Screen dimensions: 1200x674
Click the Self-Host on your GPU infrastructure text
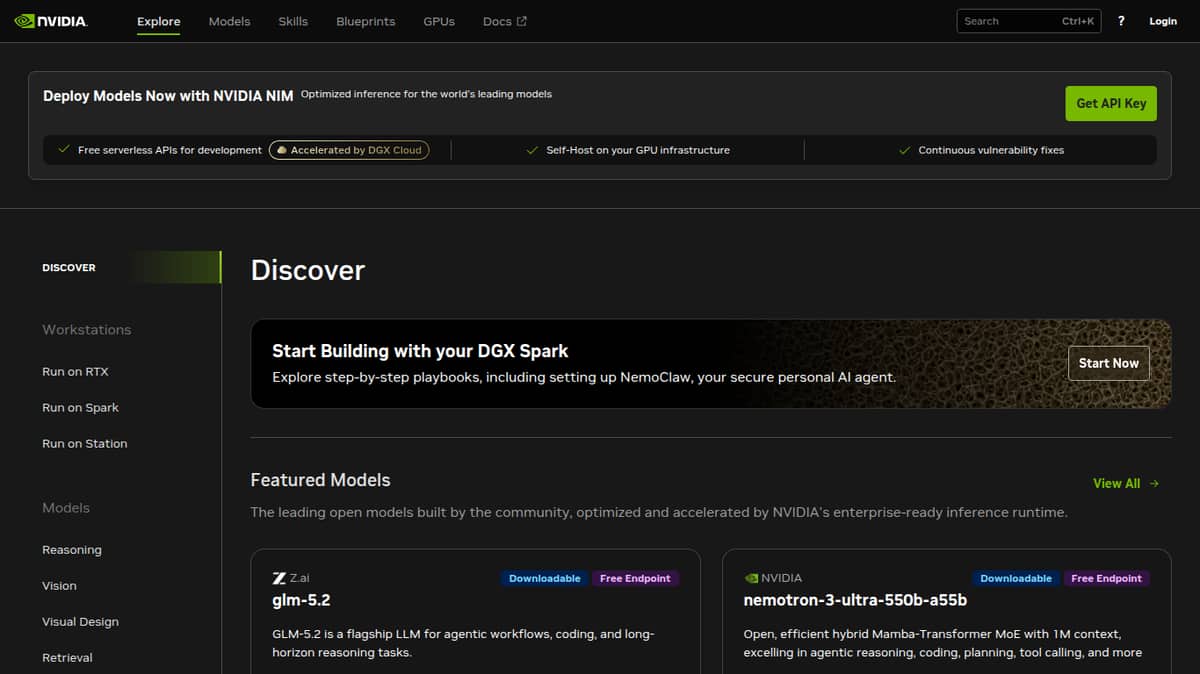(638, 150)
